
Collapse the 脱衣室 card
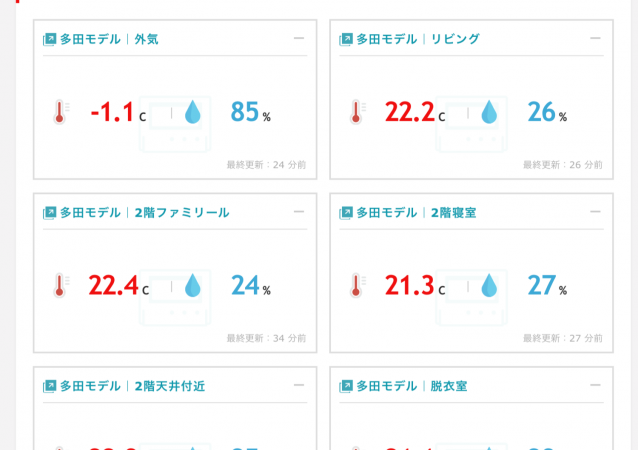(595, 385)
